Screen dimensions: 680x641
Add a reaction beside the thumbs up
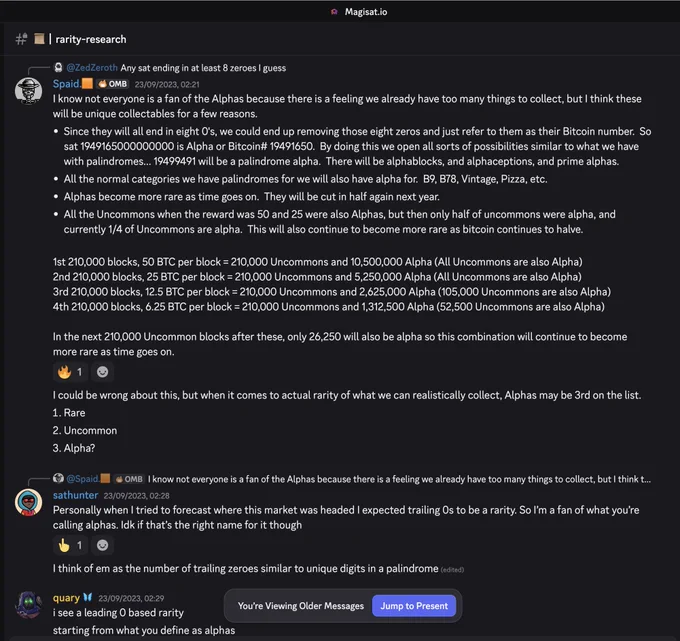click(x=102, y=545)
